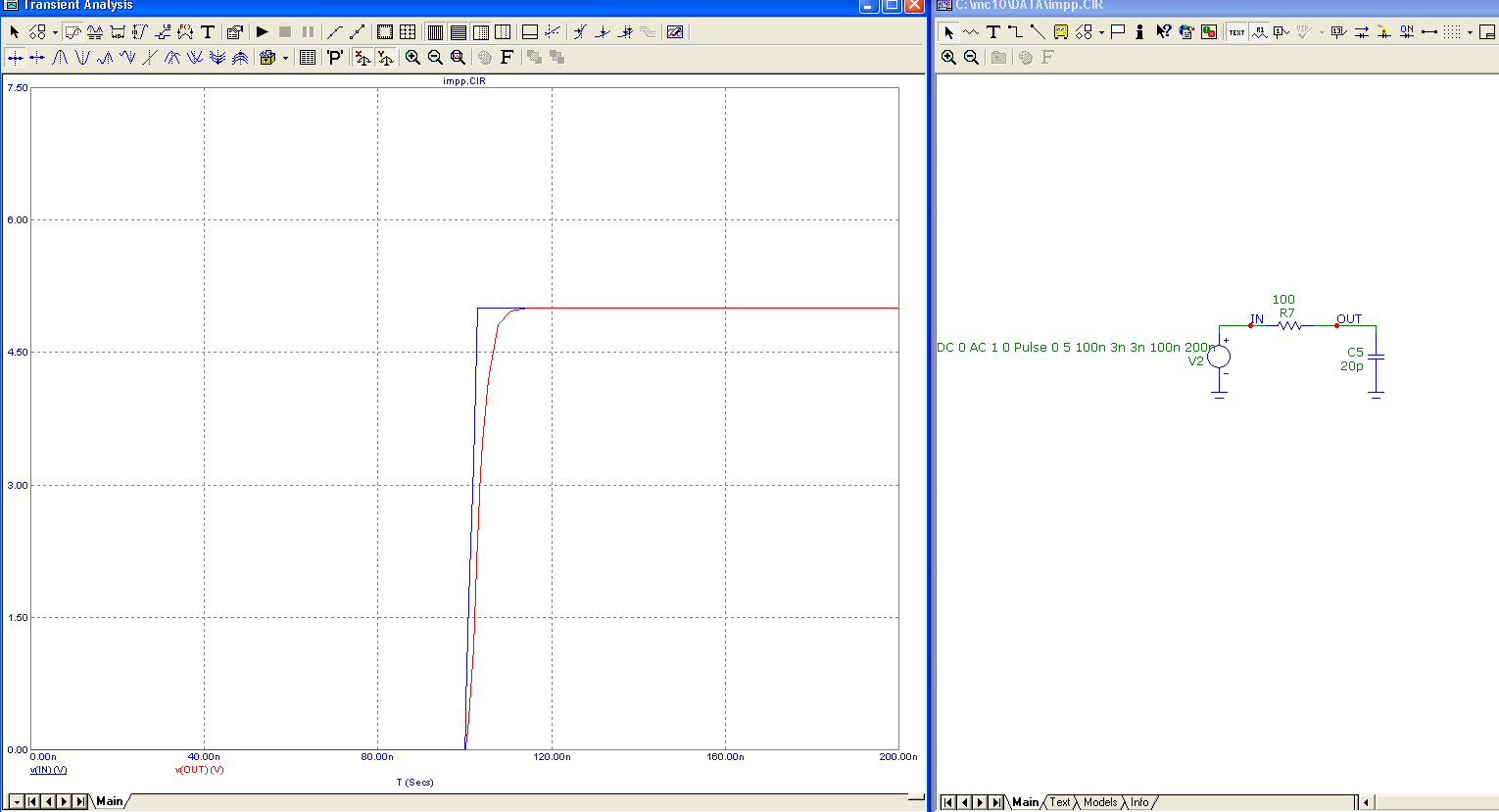This screenshot has height=812, width=1499.
Task: Select the Text tool in the analysis toolbar
Action: click(208, 32)
